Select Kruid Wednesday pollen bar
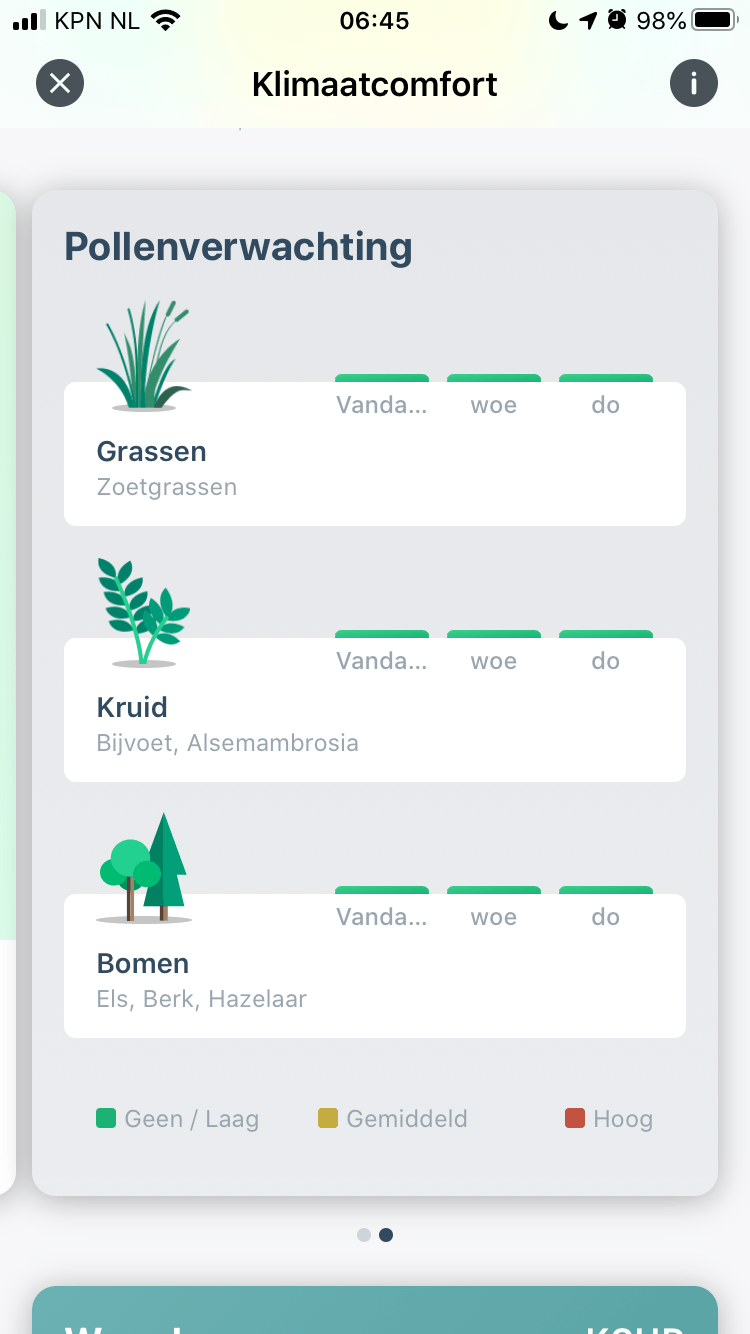The width and height of the screenshot is (750, 1334). pos(494,636)
